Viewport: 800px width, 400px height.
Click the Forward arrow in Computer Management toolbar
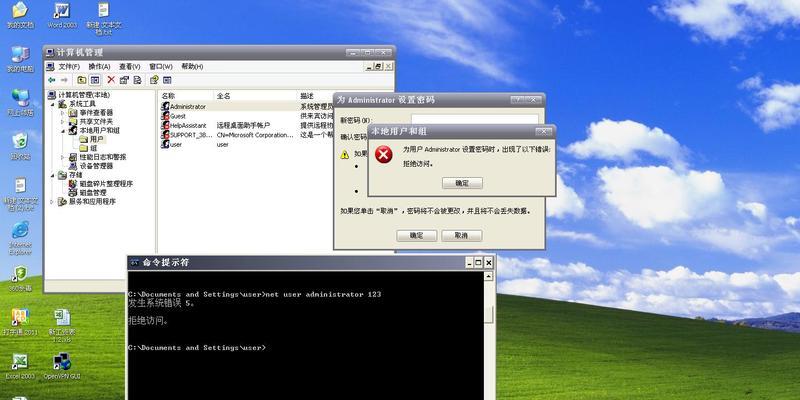point(64,80)
